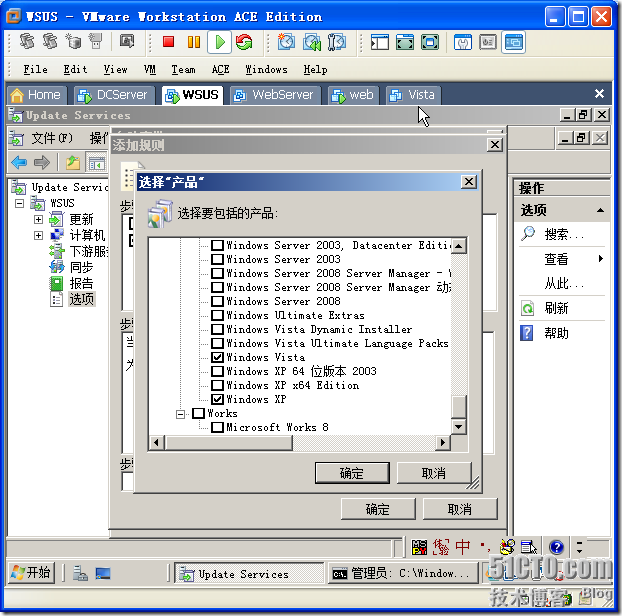Screen dimensions: 622x616
Task: Click the Update Services taskbar button
Action: pyautogui.click(x=249, y=574)
